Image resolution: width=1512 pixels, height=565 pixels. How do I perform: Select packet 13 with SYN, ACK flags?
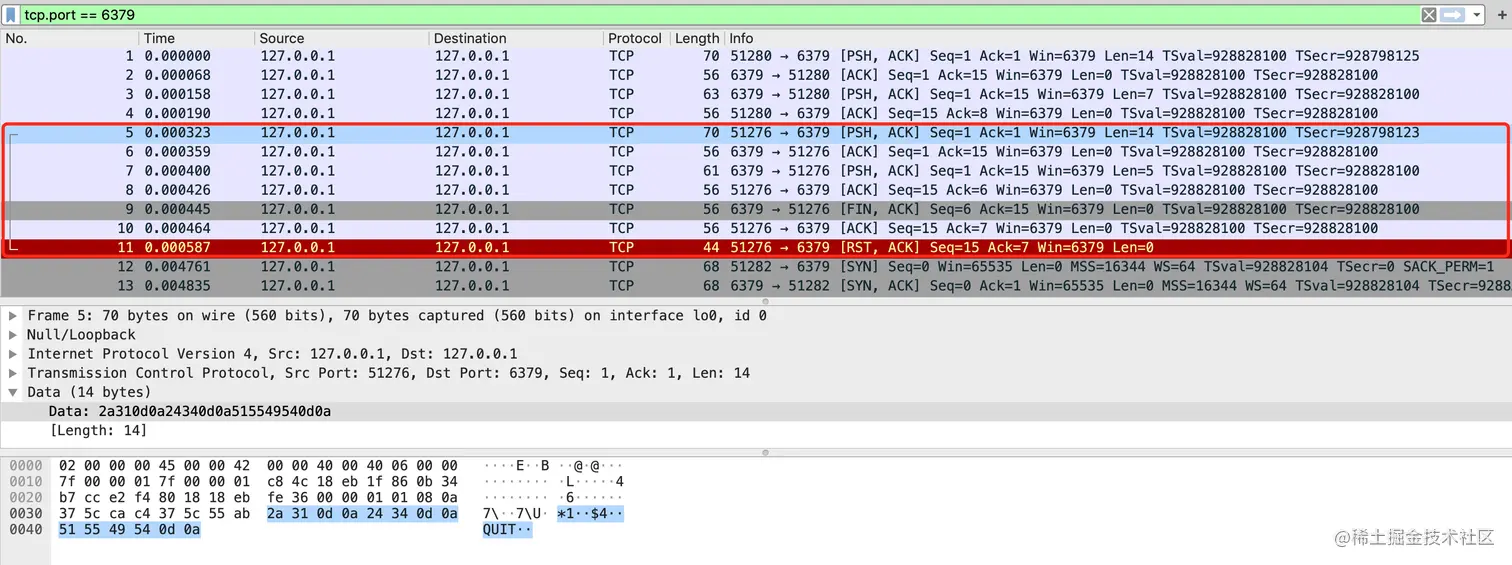pos(756,285)
